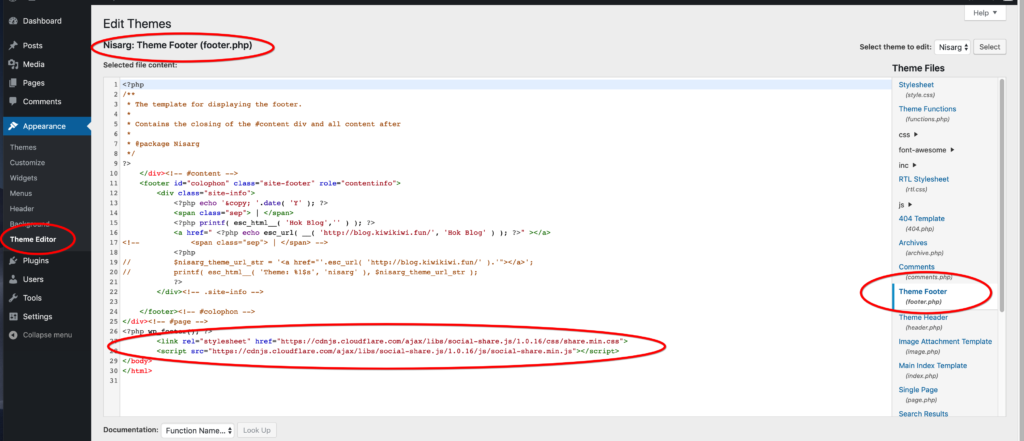Click the div class="site-info" code line
1024x441 pixels.
click(x=206, y=193)
